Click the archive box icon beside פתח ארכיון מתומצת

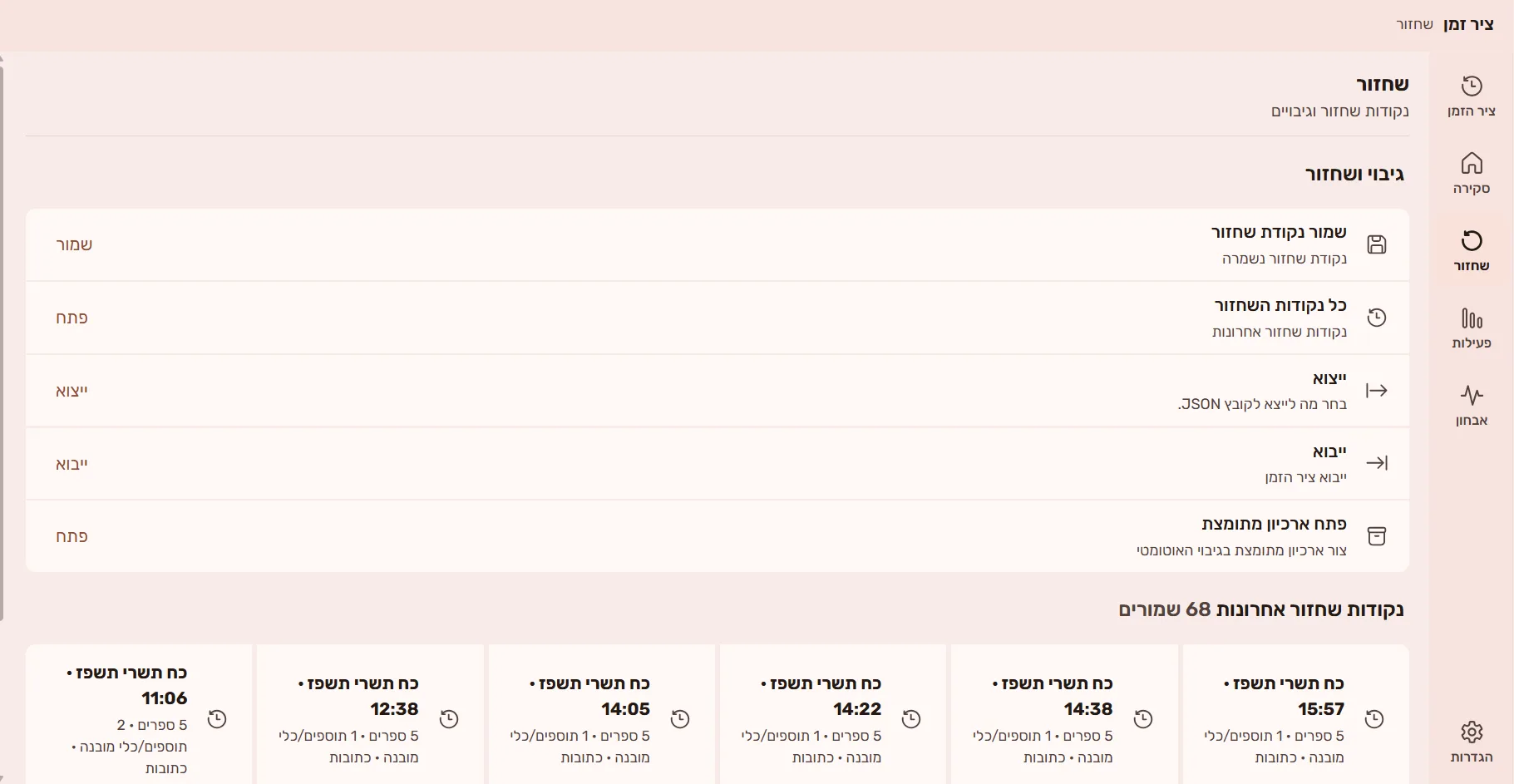pos(1377,536)
